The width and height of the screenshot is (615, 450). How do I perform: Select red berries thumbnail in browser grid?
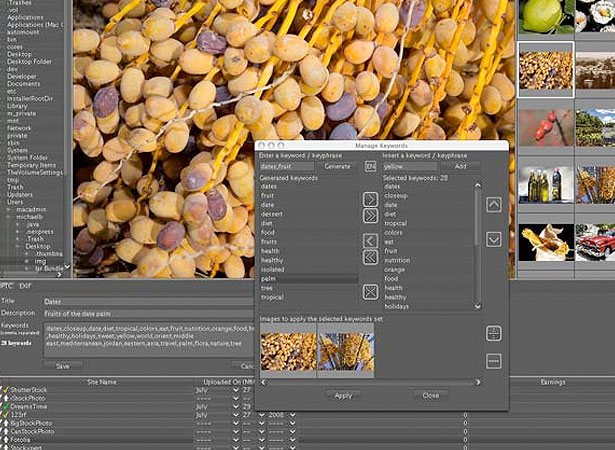(546, 128)
